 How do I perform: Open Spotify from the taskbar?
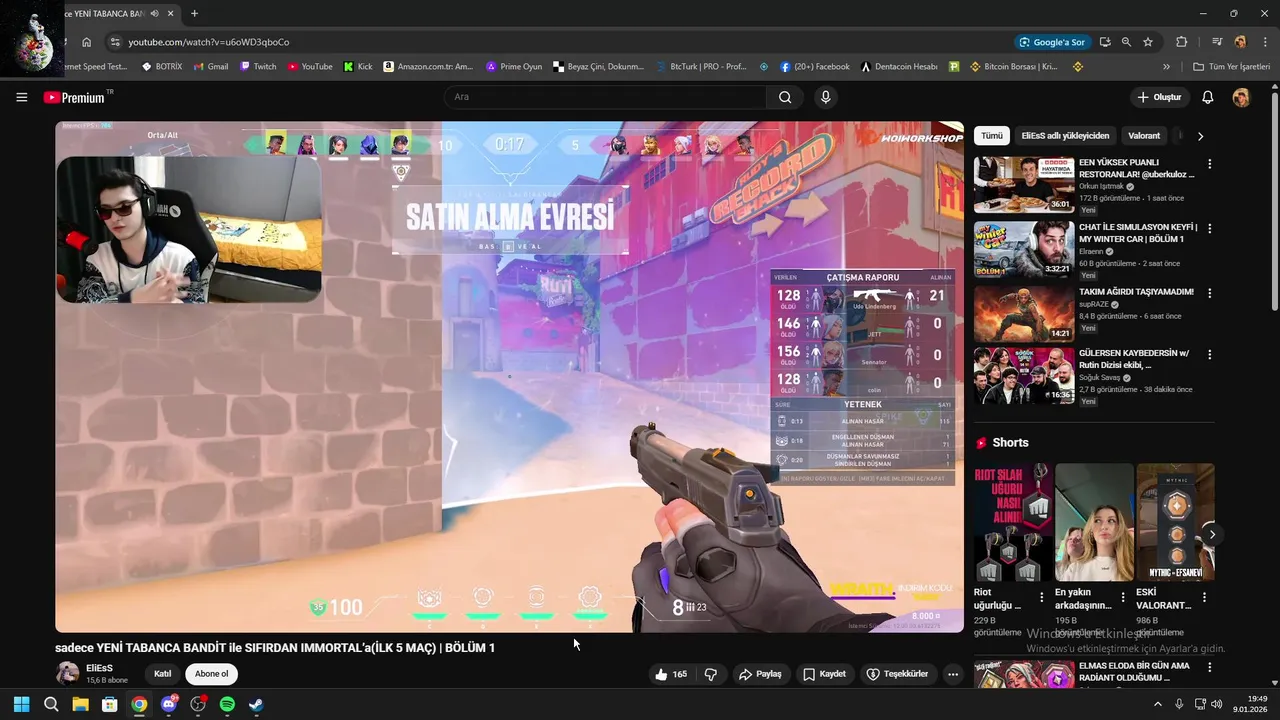point(227,704)
